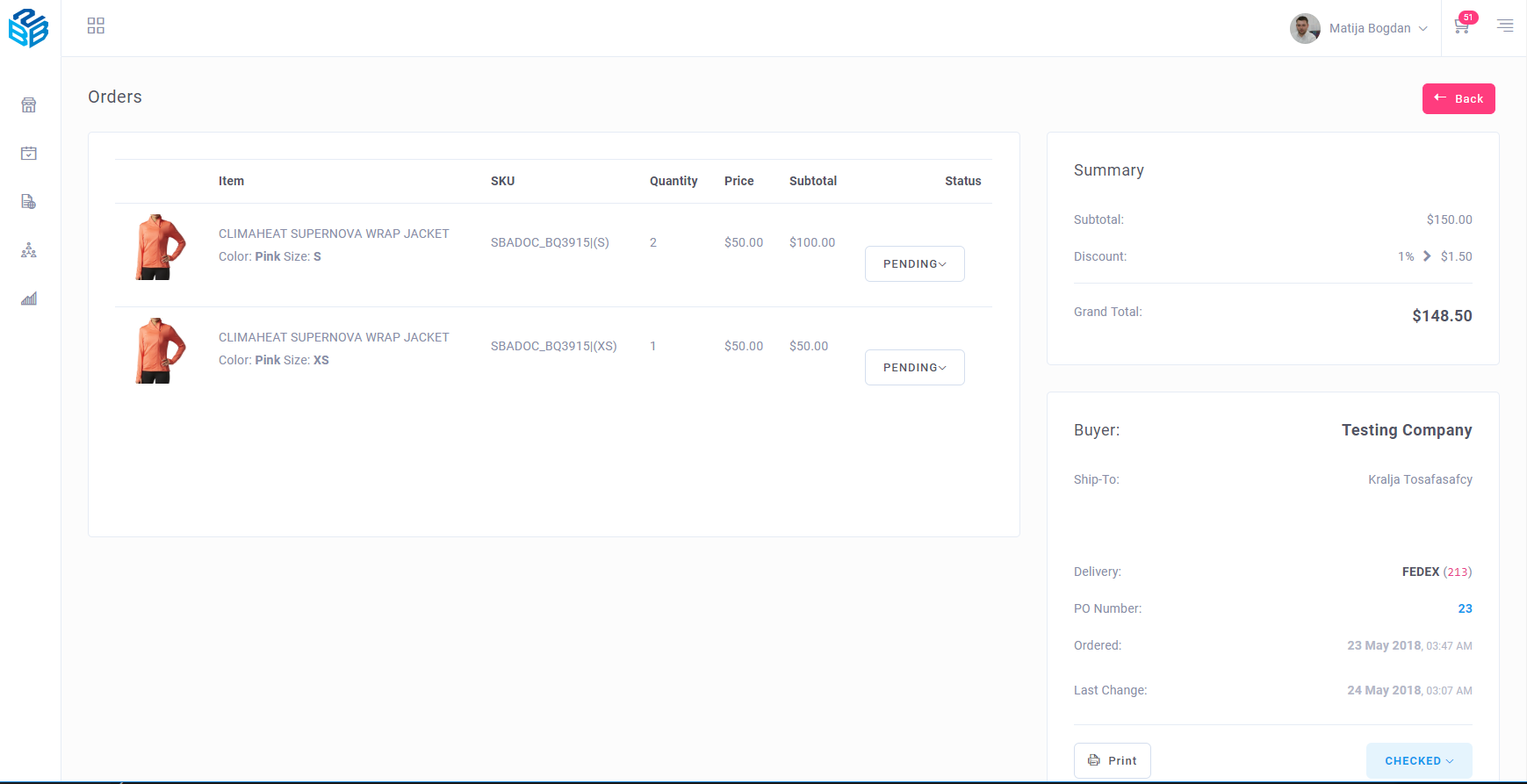Click the discount arrow next to 1%
The width and height of the screenshot is (1527, 784).
click(1427, 256)
